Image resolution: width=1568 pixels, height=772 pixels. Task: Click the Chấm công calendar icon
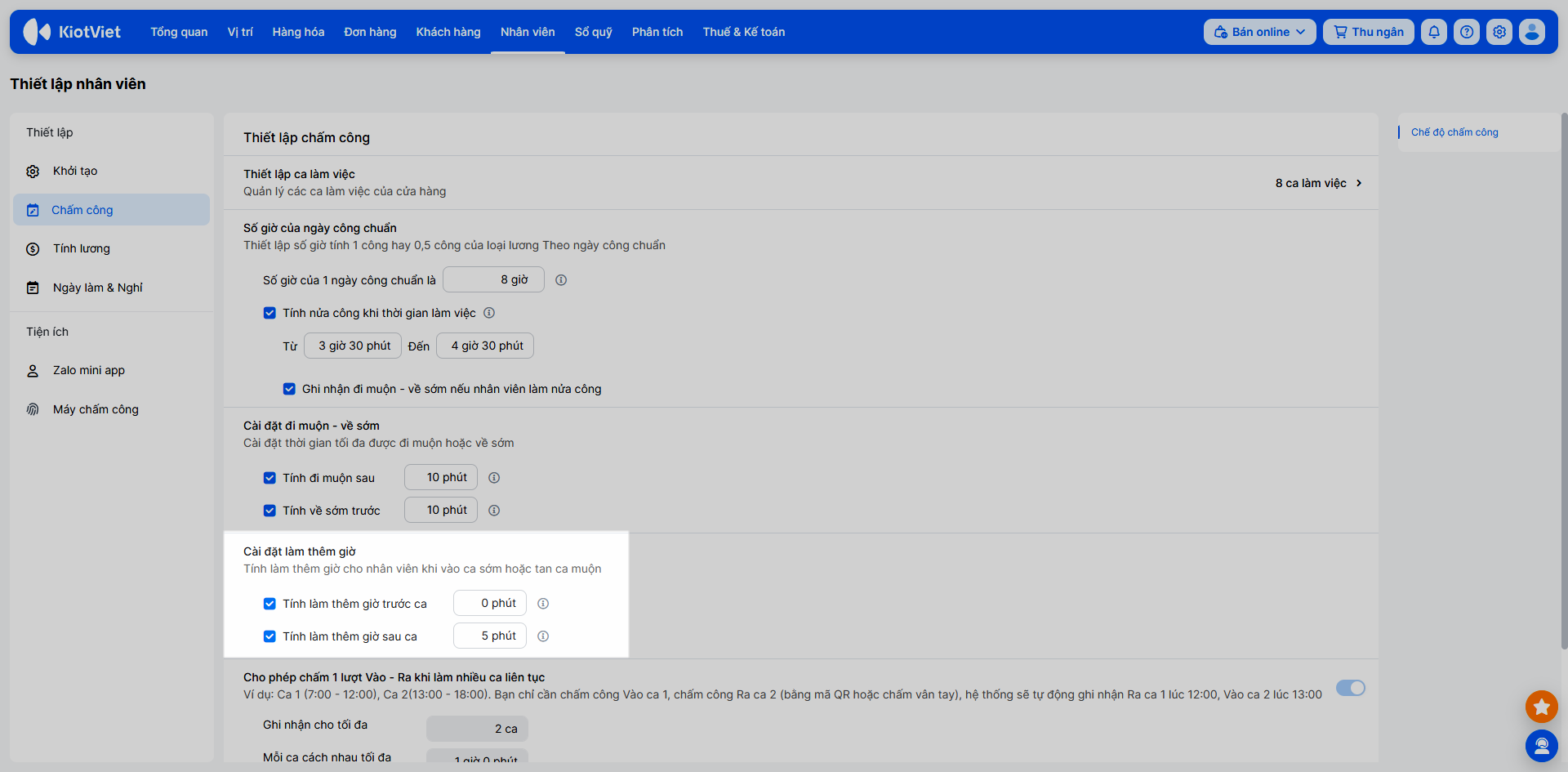pos(33,210)
